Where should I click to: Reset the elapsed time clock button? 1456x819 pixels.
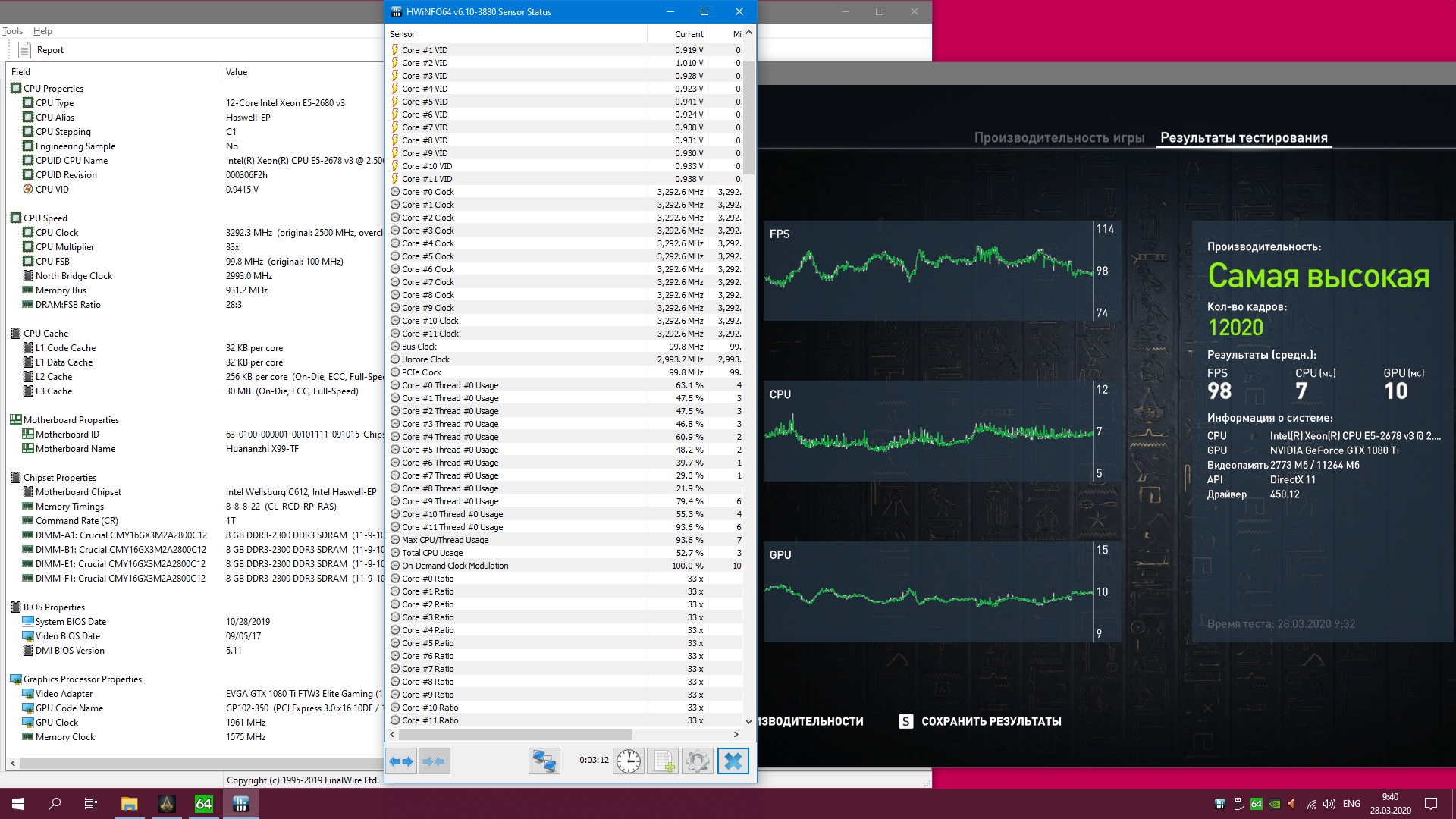point(629,761)
